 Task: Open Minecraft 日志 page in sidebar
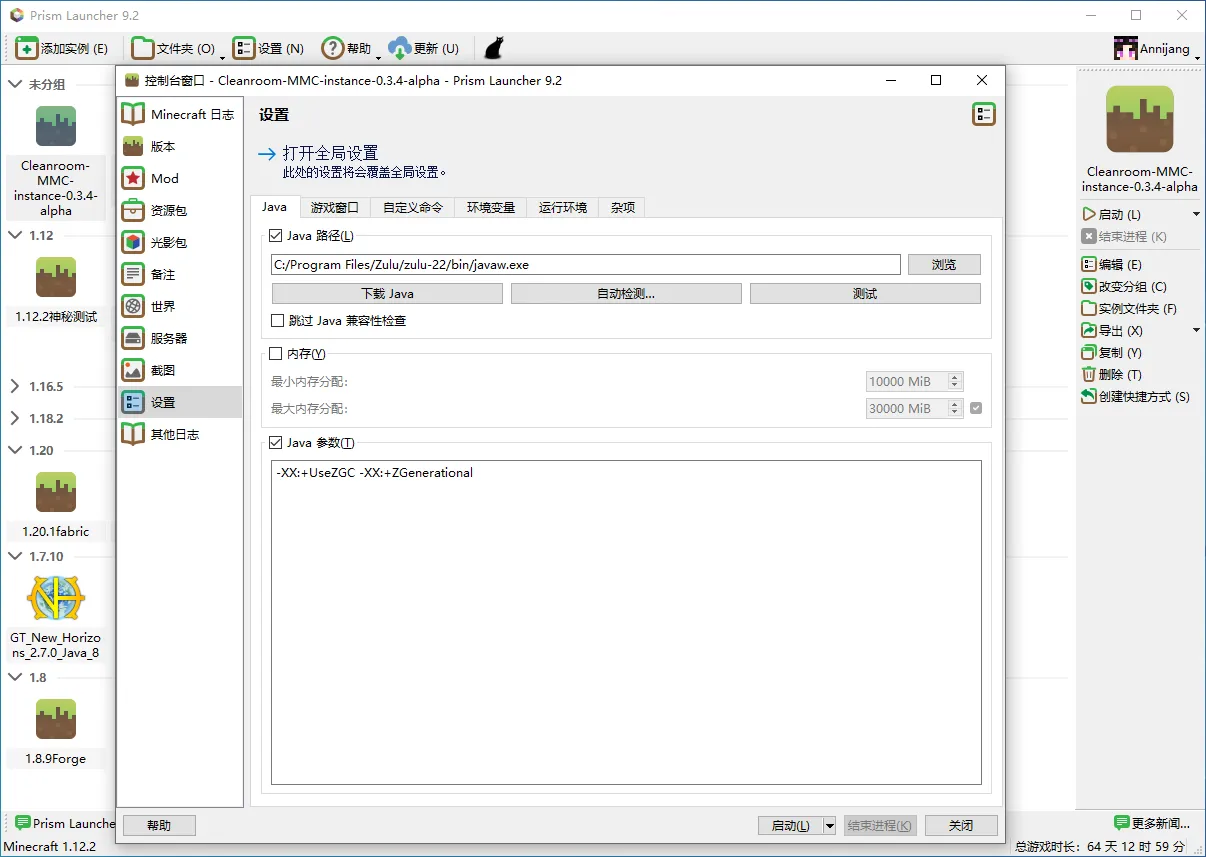tap(179, 114)
